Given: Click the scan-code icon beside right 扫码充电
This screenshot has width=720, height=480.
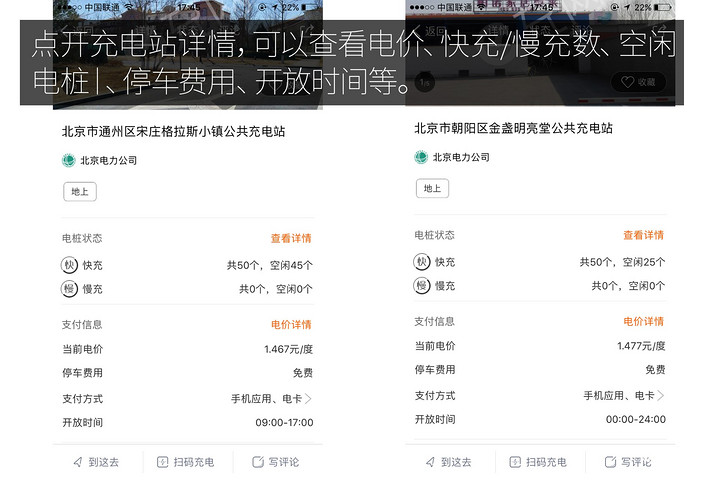Looking at the screenshot, I should click(x=515, y=462).
